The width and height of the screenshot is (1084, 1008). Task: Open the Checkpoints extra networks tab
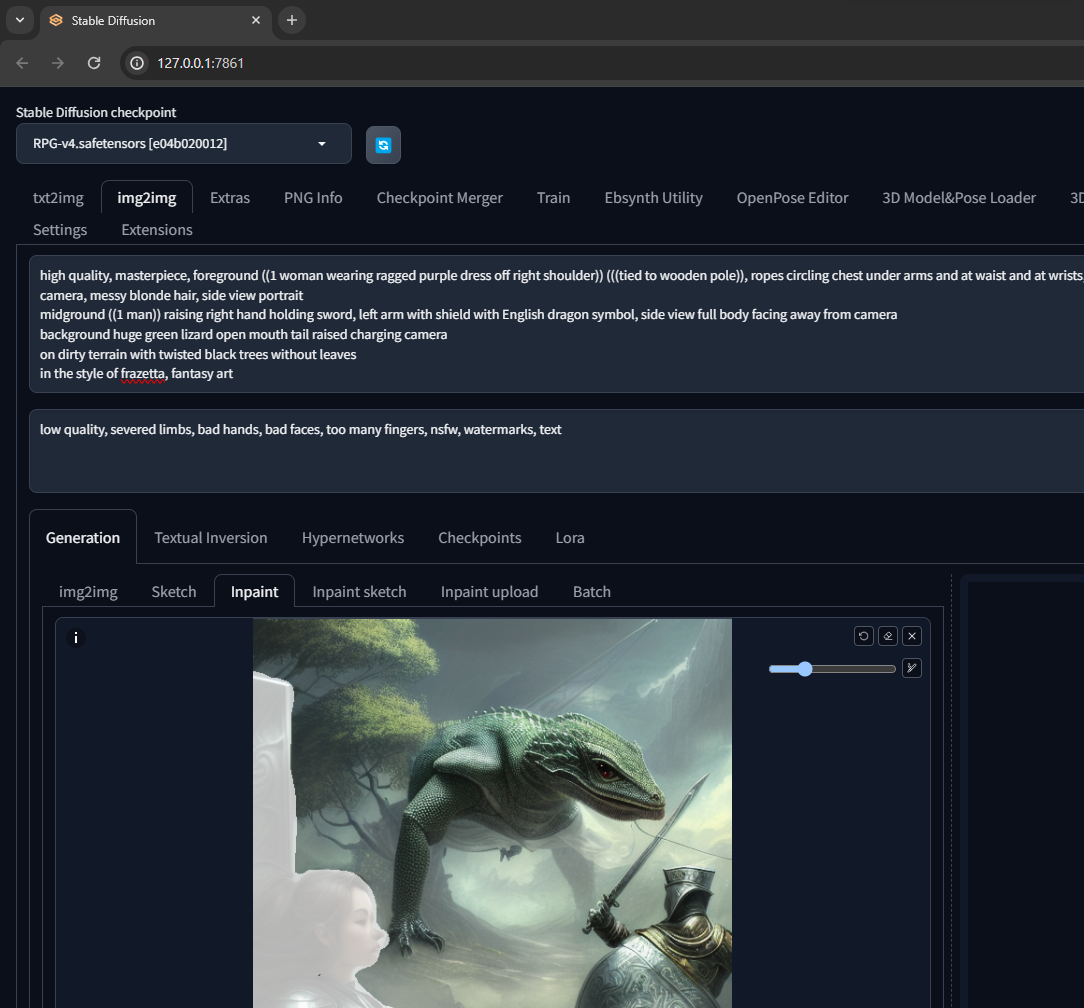pyautogui.click(x=480, y=538)
